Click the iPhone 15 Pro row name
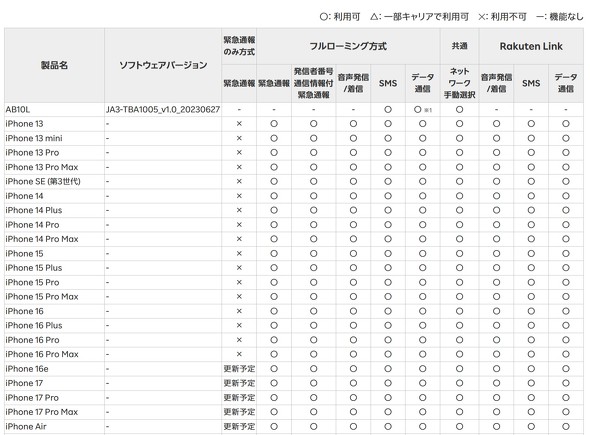Image resolution: width=590 pixels, height=435 pixels. point(32,282)
